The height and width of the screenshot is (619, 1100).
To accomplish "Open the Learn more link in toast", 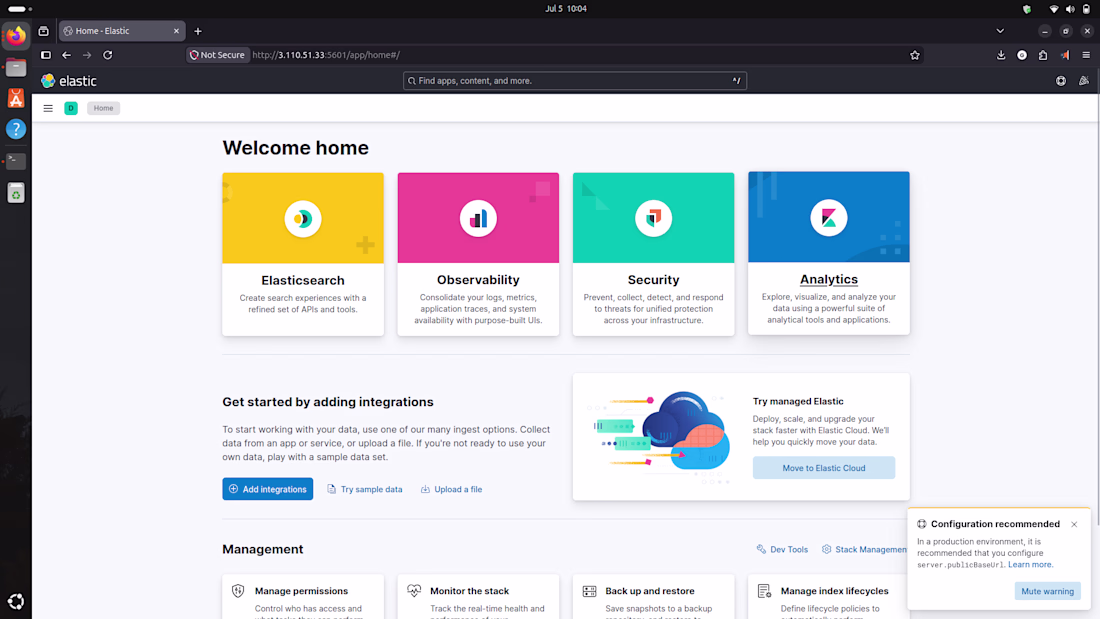I will click(x=1030, y=564).
